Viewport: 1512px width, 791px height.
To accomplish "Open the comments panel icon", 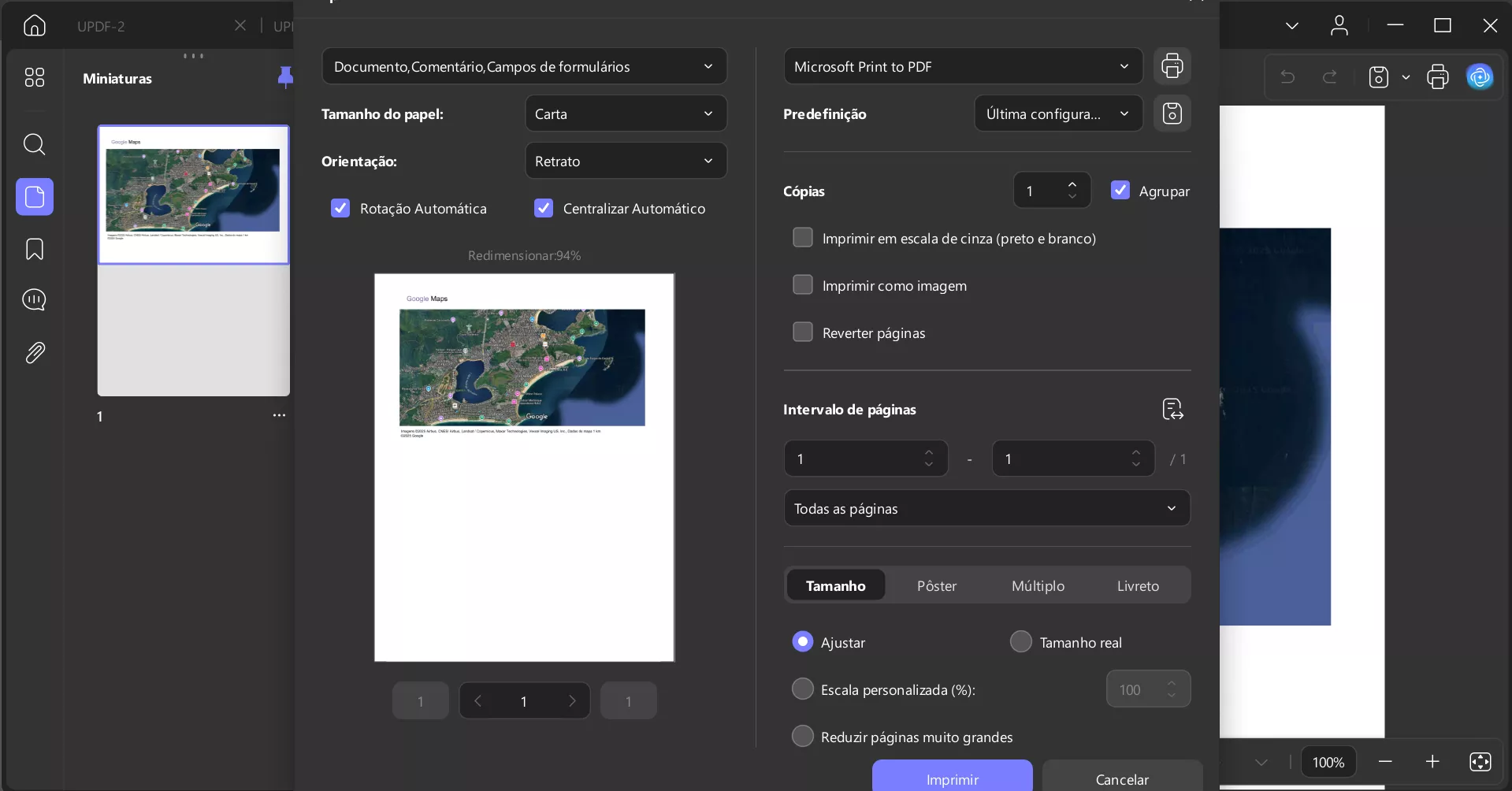I will click(x=35, y=300).
